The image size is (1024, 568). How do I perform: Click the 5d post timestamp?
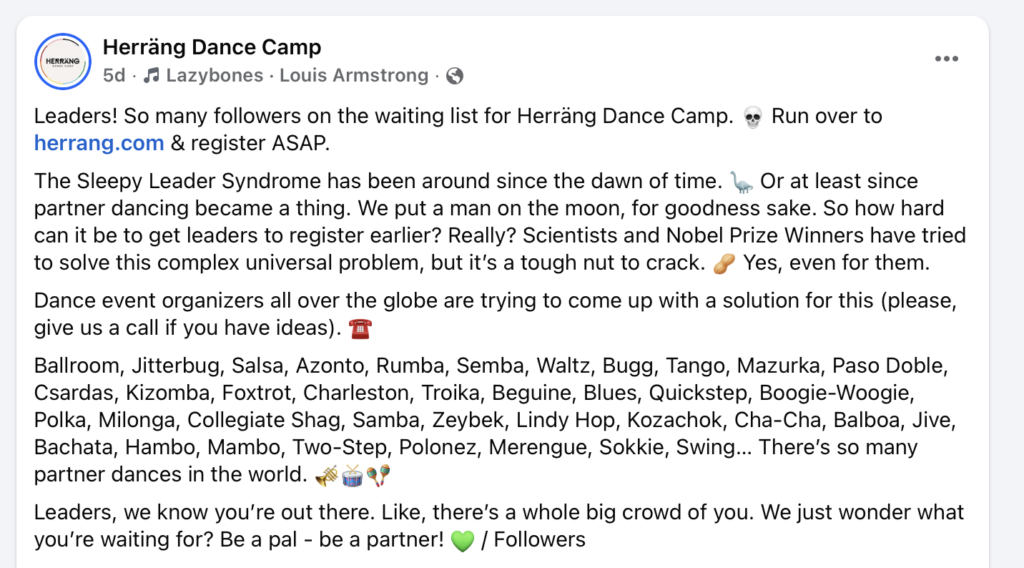pyautogui.click(x=114, y=75)
